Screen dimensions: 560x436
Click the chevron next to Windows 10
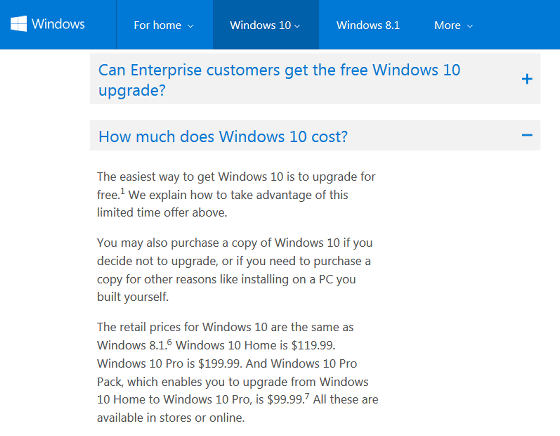pos(297,26)
